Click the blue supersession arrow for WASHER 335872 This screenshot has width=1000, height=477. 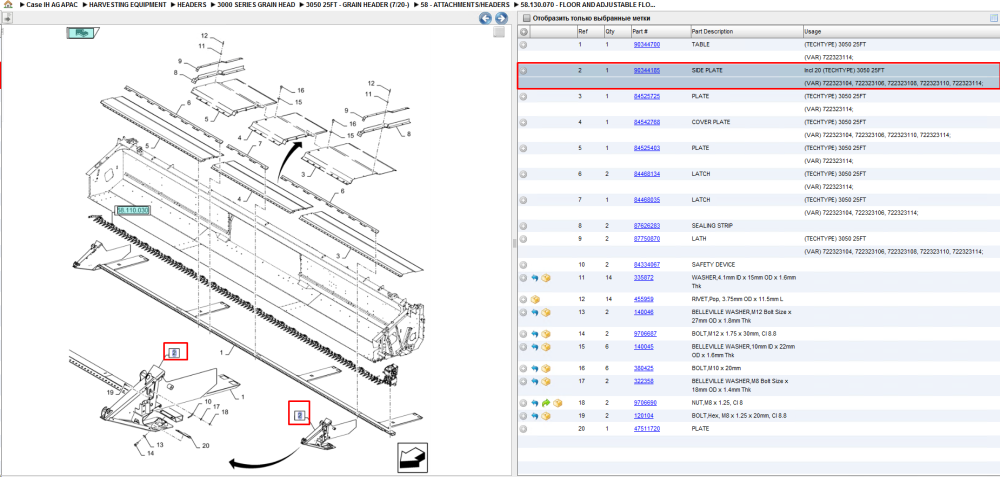pyautogui.click(x=535, y=278)
